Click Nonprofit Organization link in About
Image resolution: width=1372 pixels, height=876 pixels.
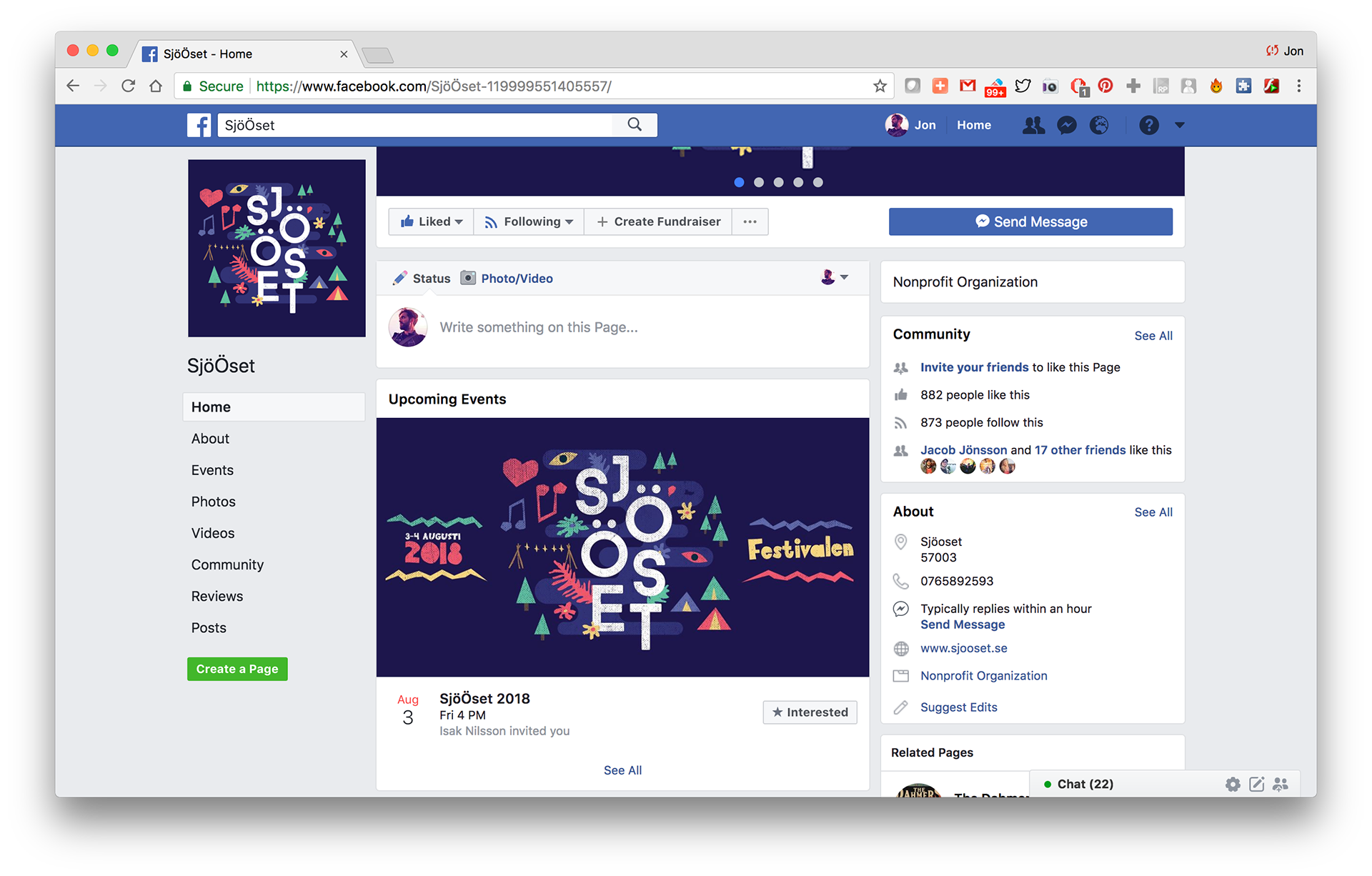coord(983,676)
